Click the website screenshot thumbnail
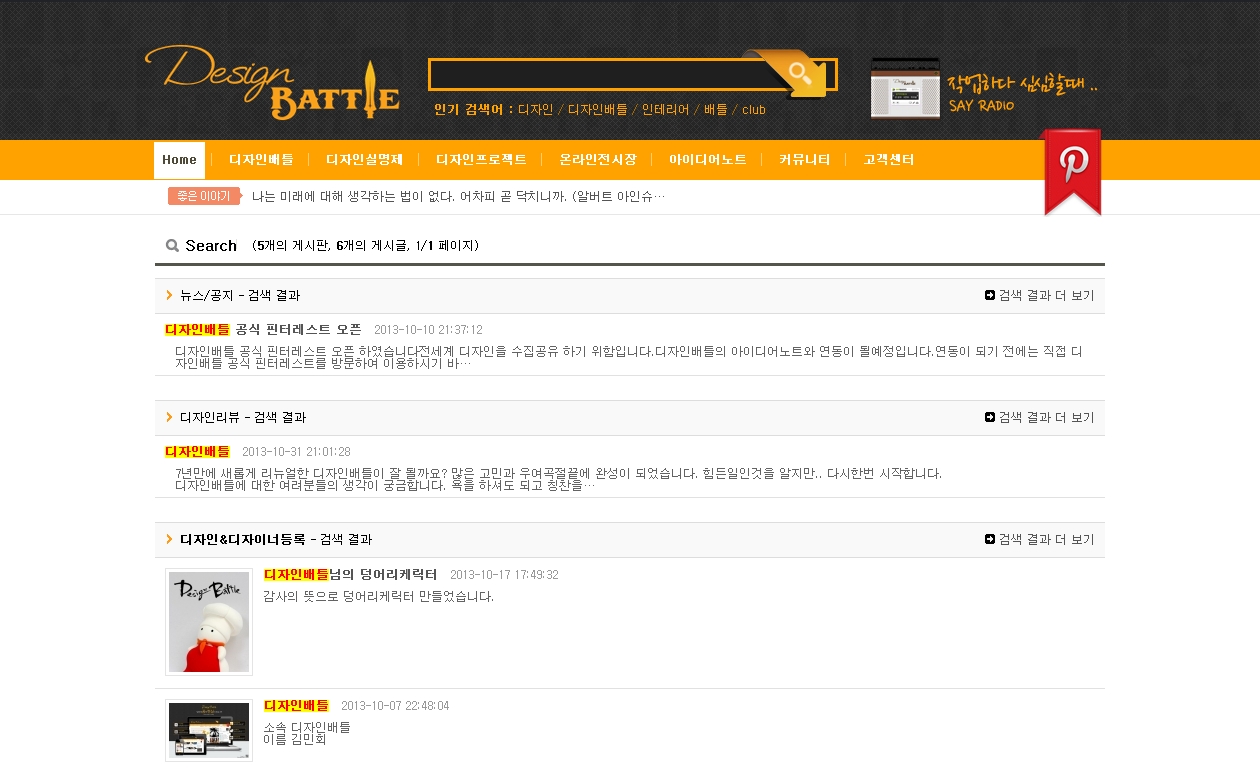 point(209,731)
